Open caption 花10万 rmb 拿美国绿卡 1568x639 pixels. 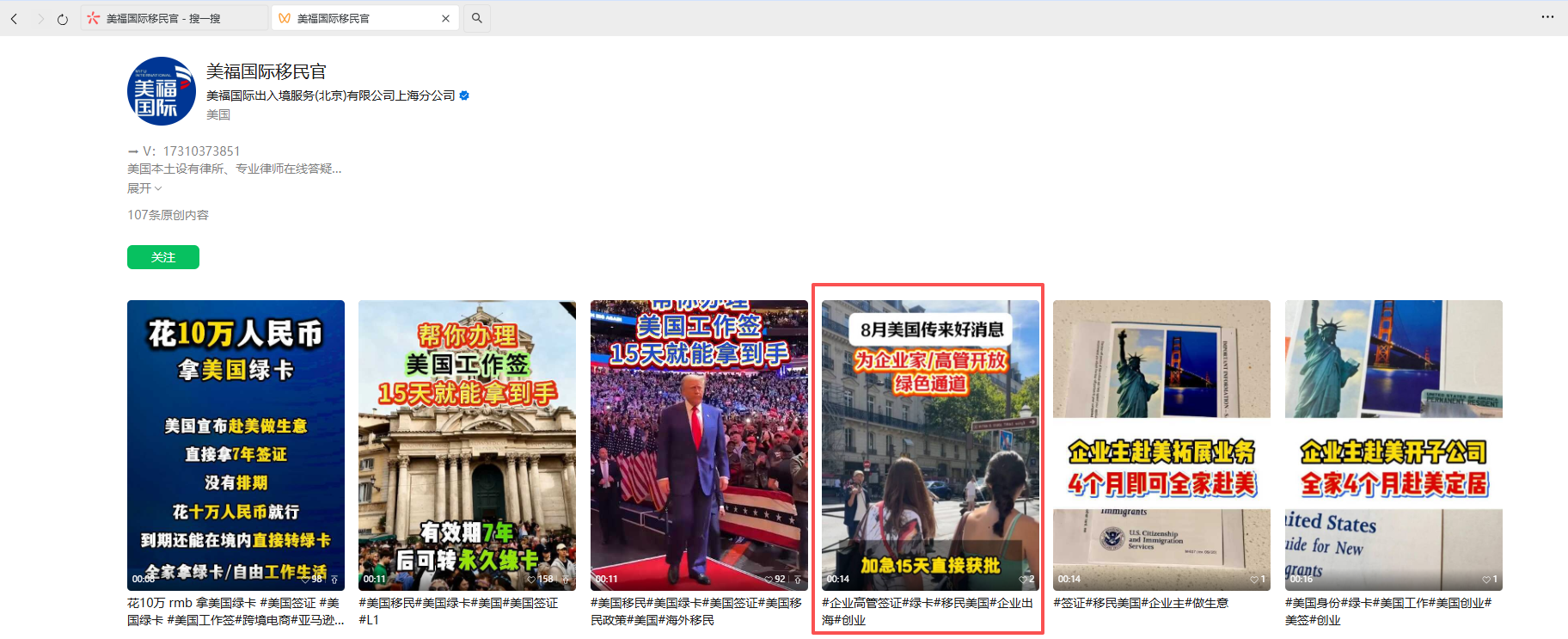click(x=236, y=611)
